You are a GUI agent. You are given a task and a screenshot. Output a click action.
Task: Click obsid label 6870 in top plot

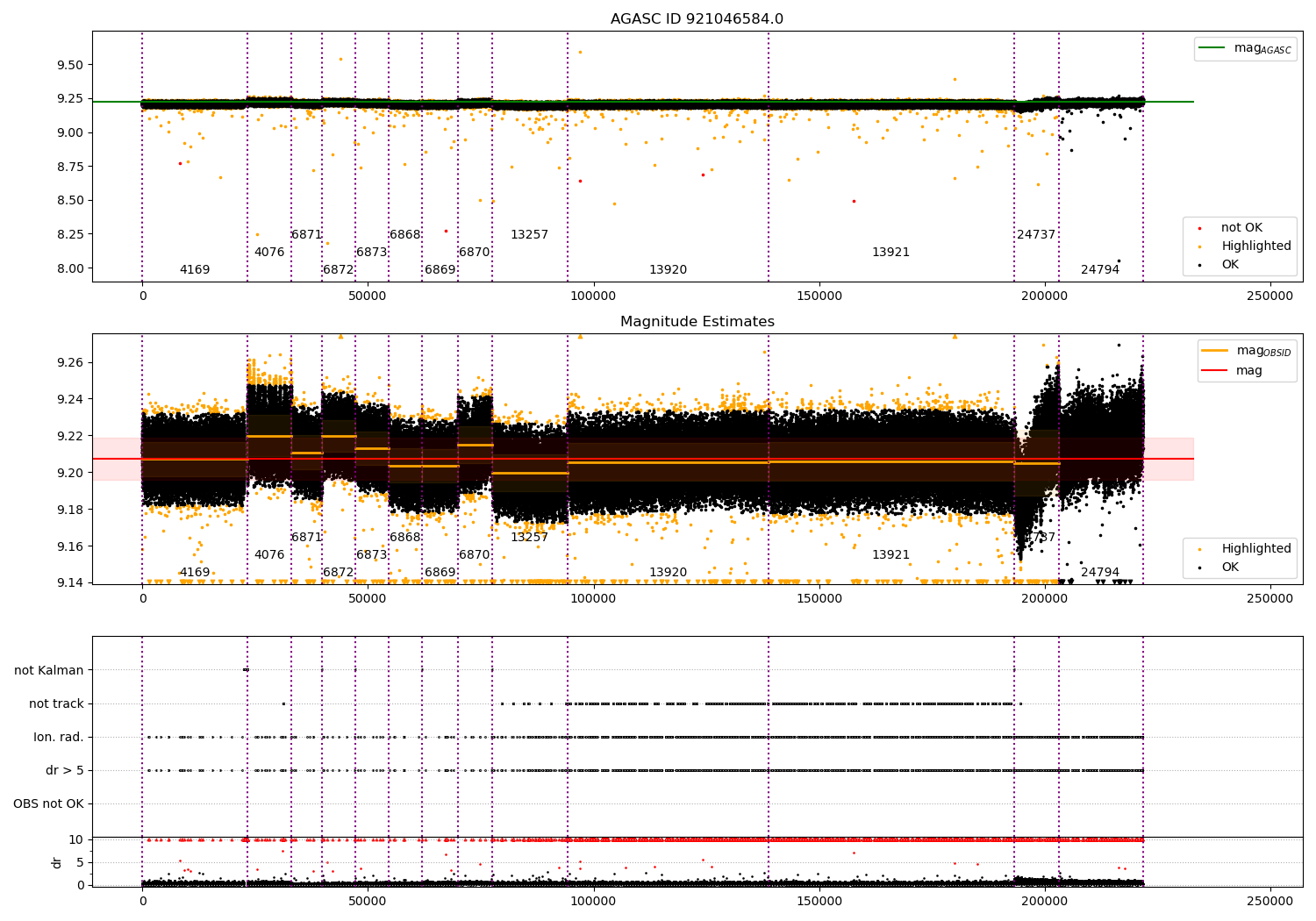475,253
